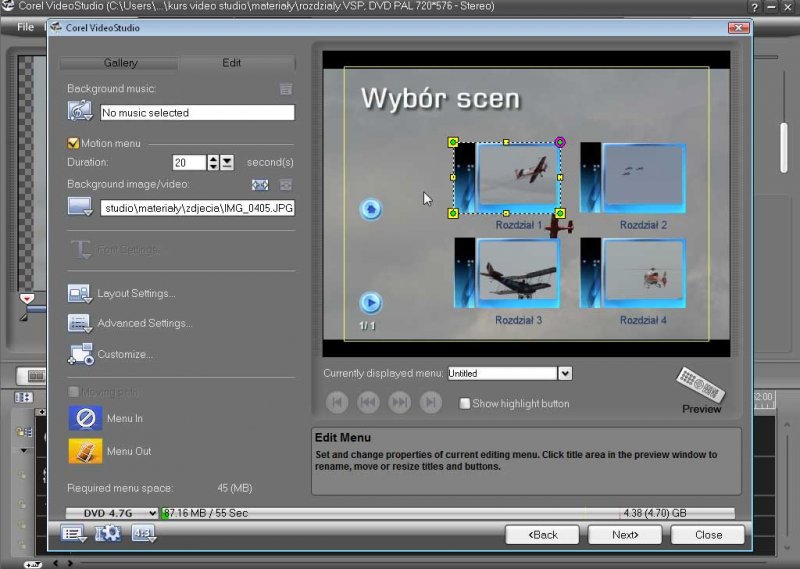Select the Menu Out effect icon

point(85,451)
